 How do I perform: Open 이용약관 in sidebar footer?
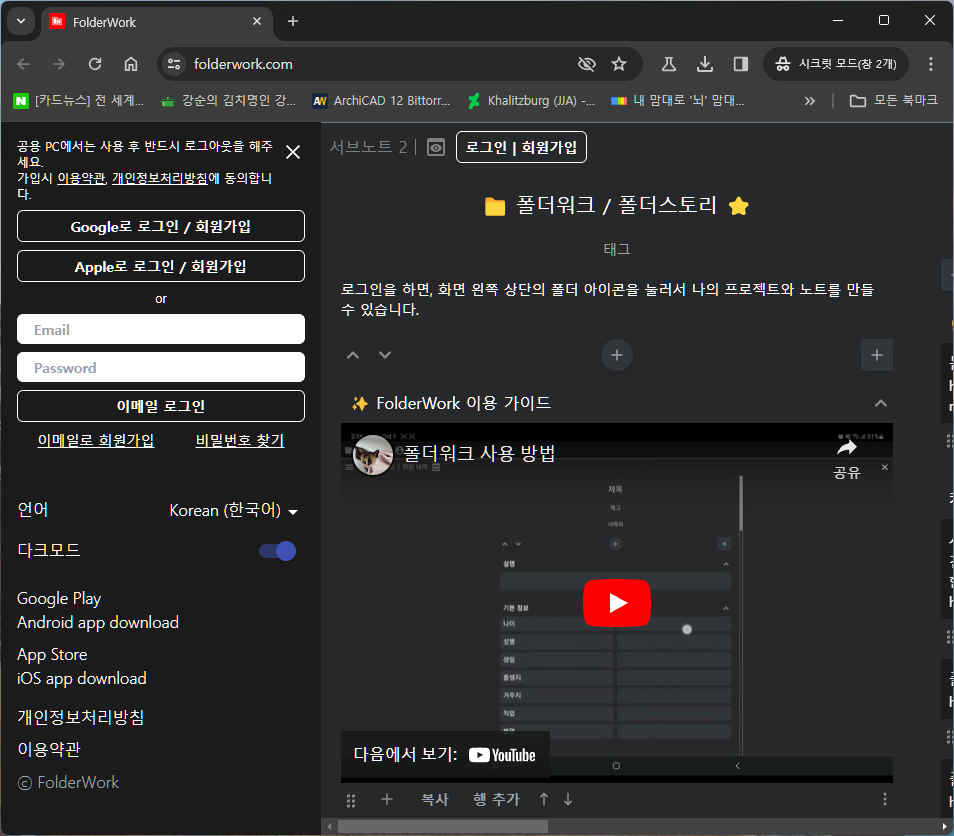click(x=49, y=749)
